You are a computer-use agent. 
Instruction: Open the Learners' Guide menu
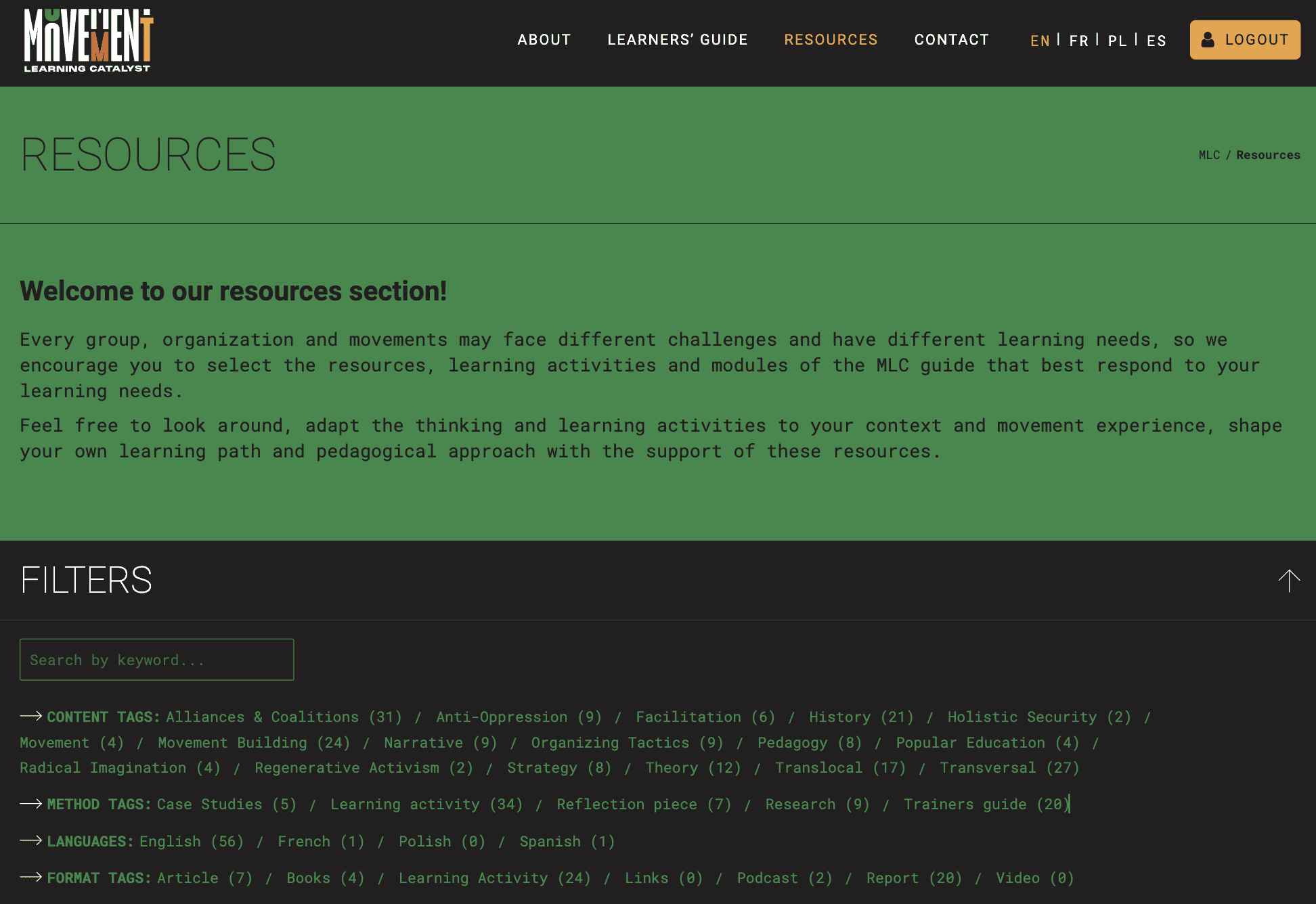[x=678, y=40]
